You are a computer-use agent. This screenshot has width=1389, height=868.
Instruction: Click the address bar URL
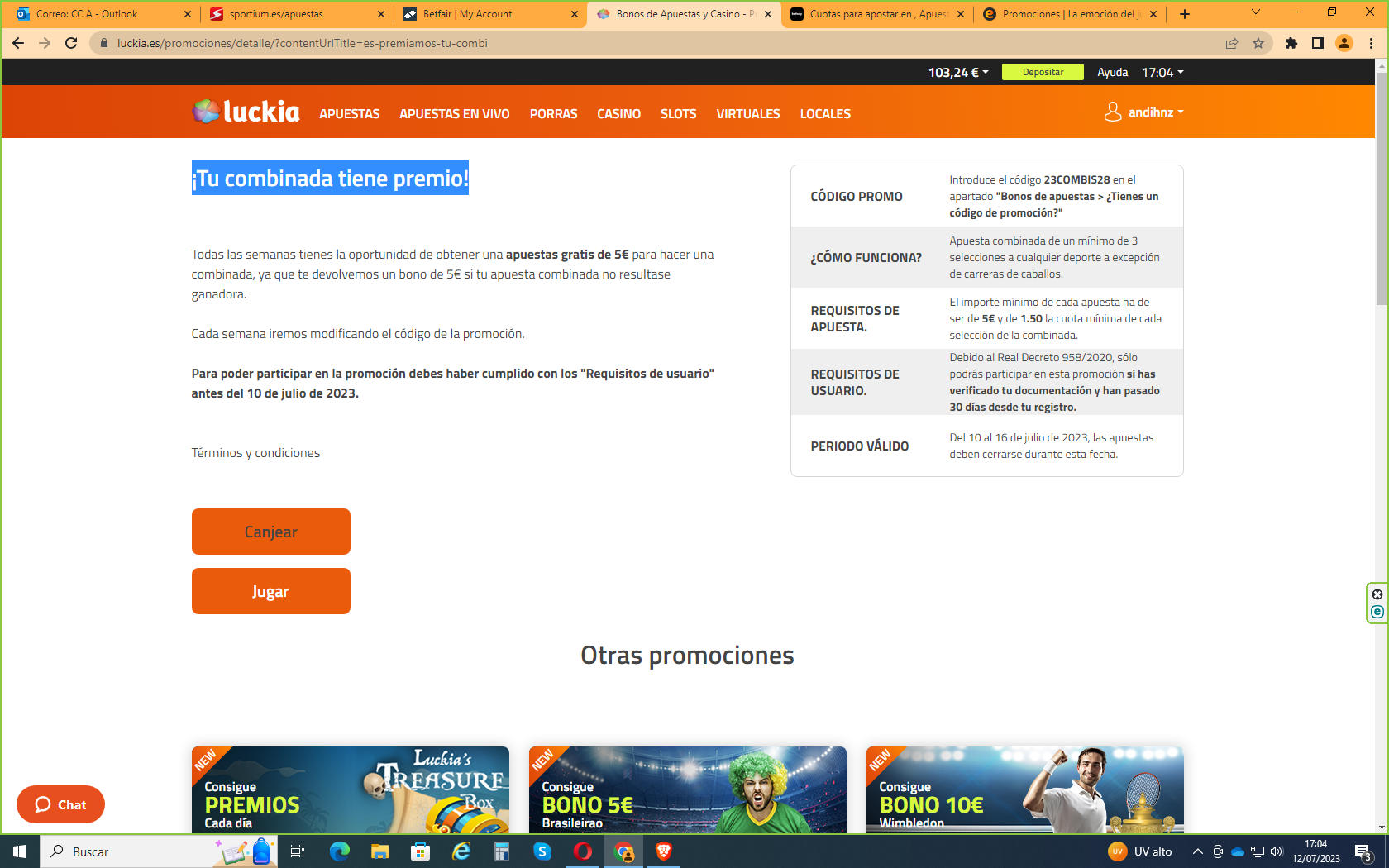pos(303,43)
